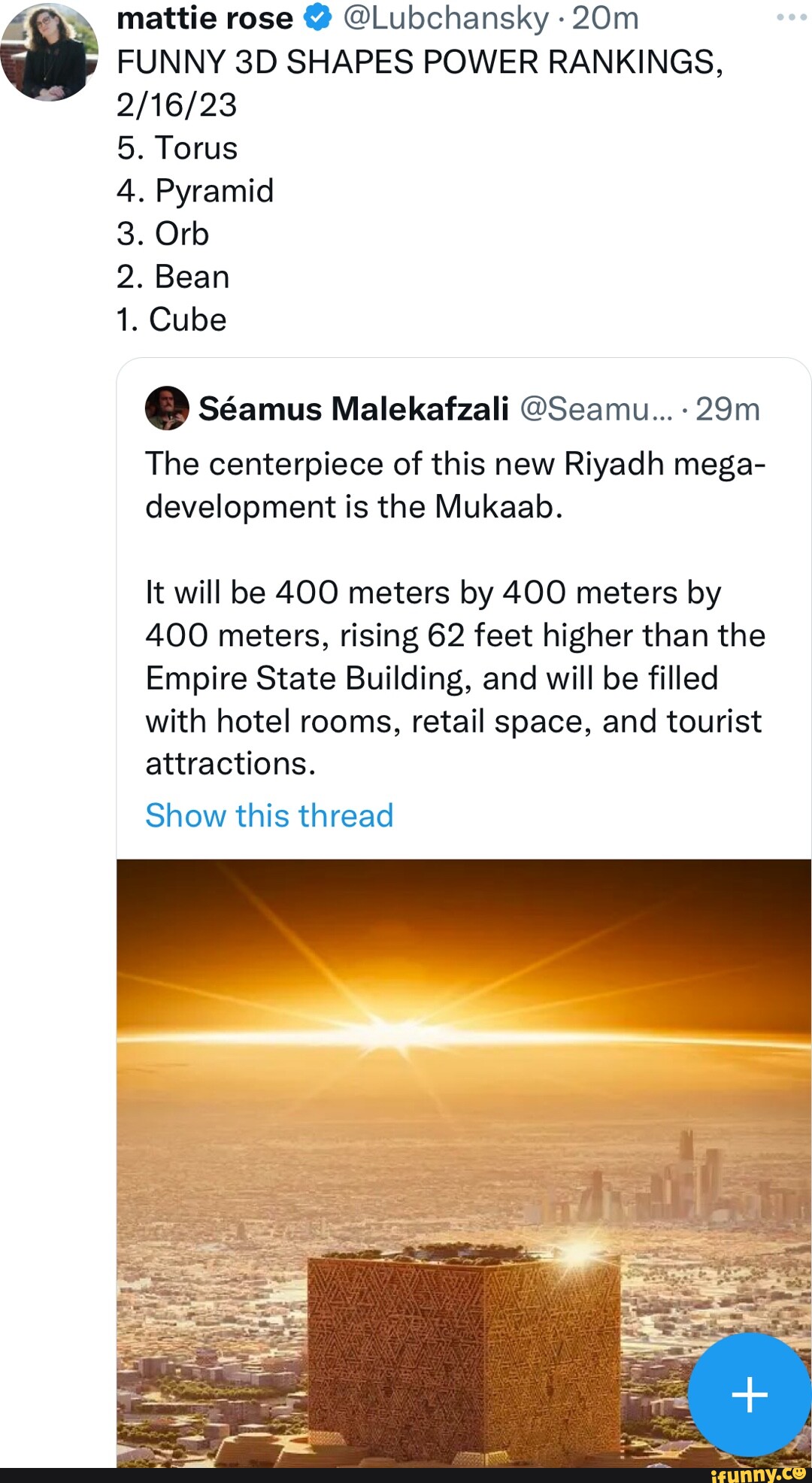Click the cube building in the rendering
This screenshot has width=812, height=1483.
[462, 1354]
